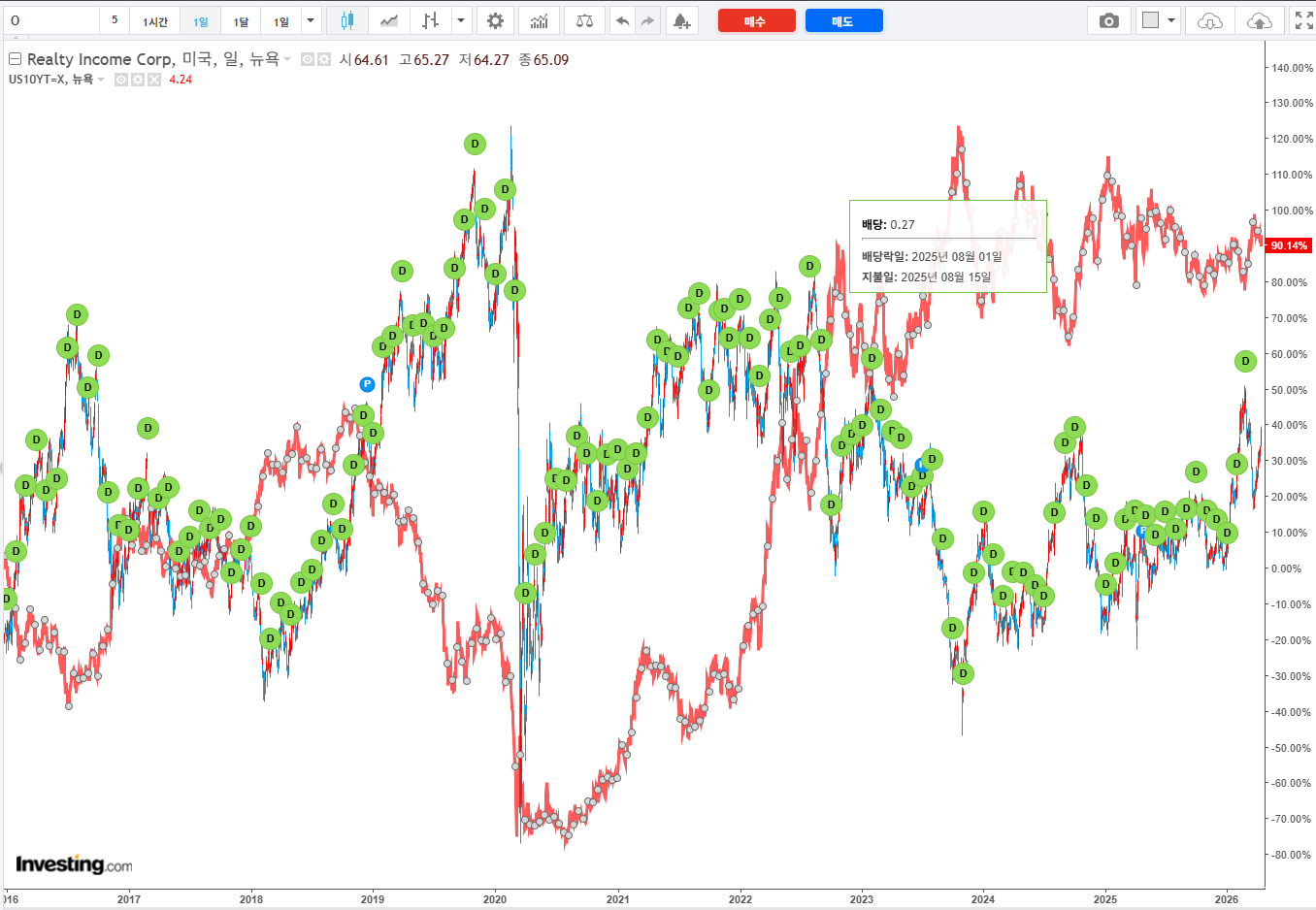Viewport: 1316px width, 910px height.
Task: Click the D dividend marker above the 2026 peak
Action: pos(1245,361)
